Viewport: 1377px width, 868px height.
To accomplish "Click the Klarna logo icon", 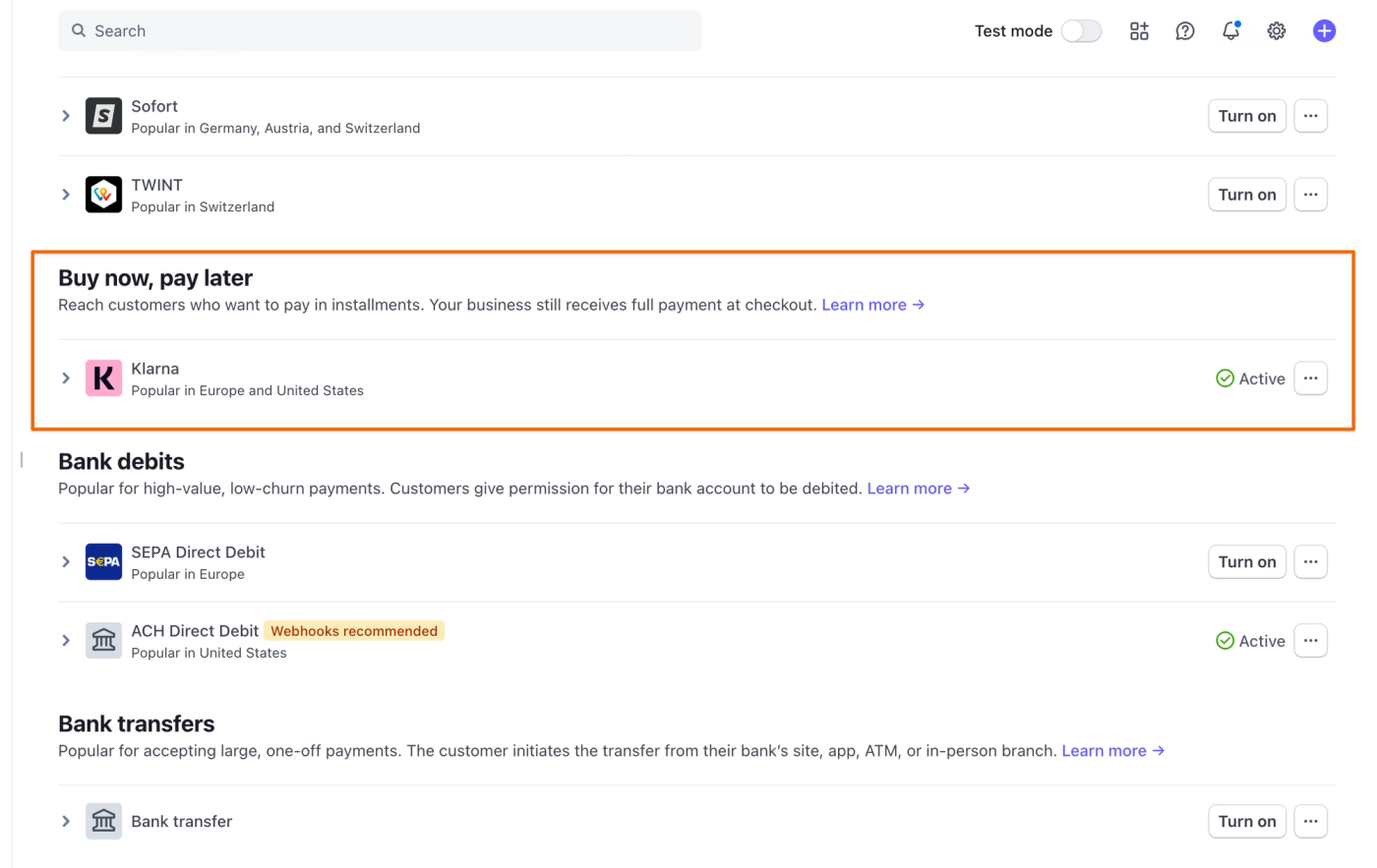I will (103, 378).
